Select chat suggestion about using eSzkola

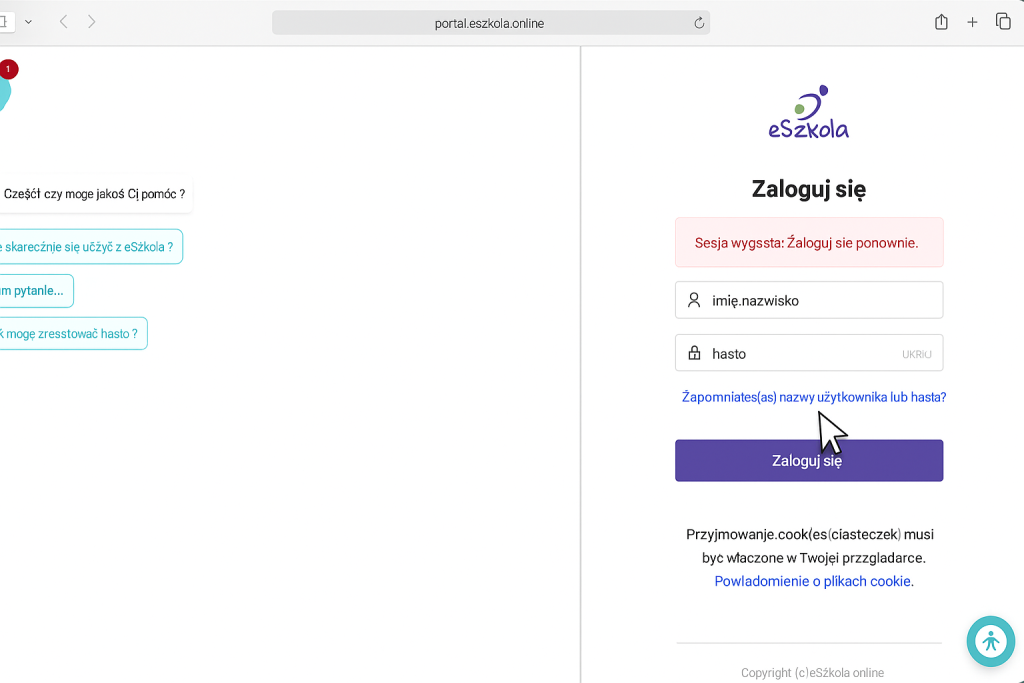(x=91, y=247)
